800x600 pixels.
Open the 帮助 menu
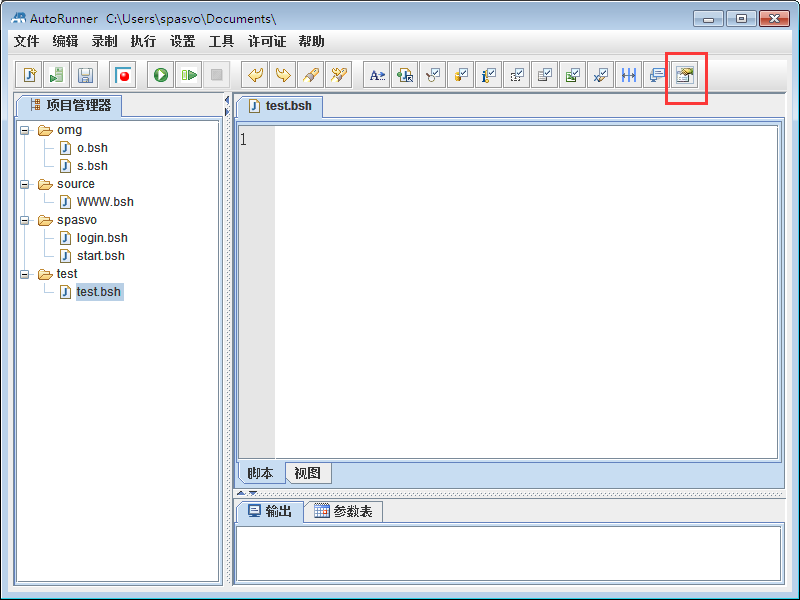(312, 41)
